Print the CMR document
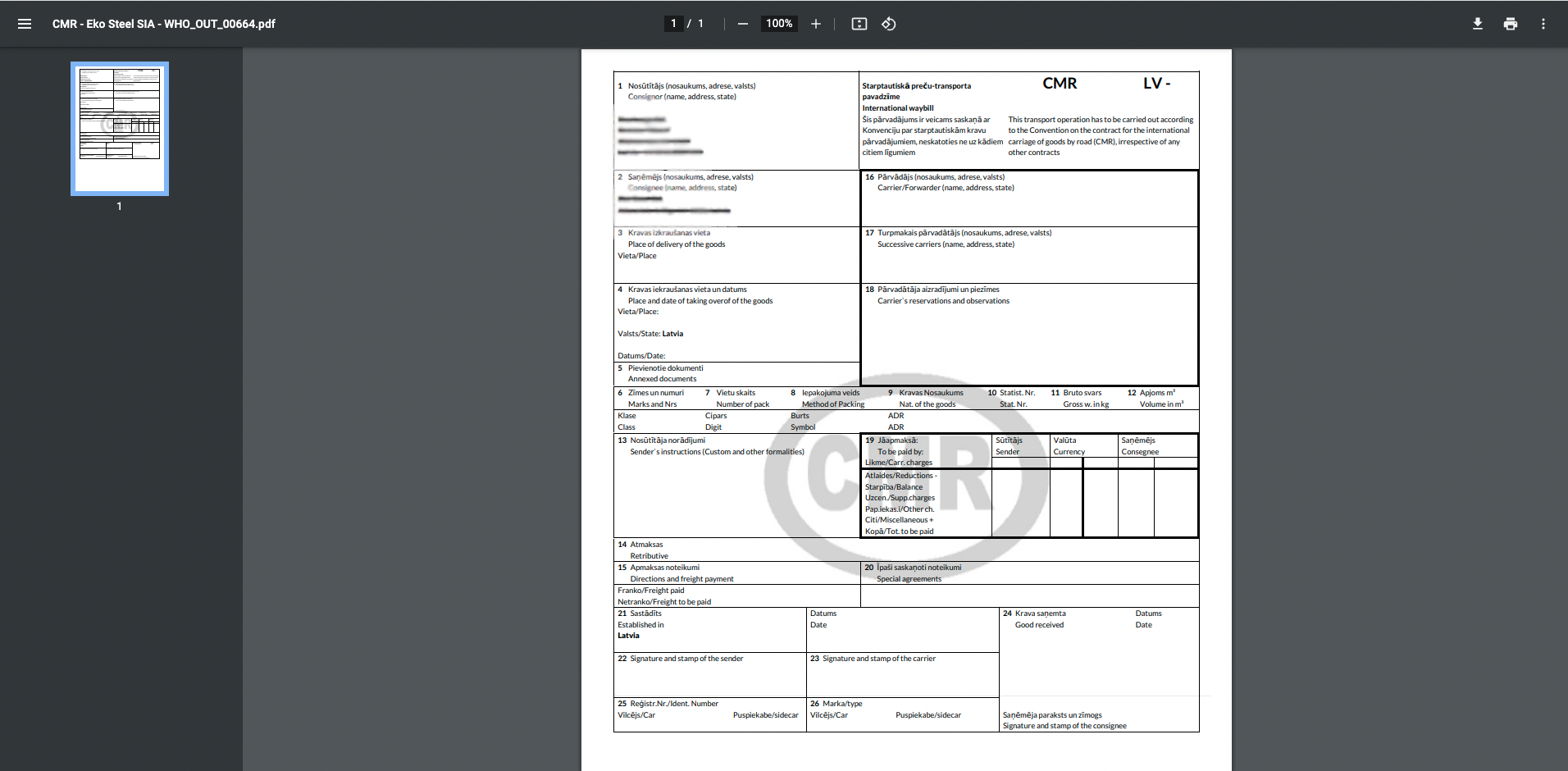The height and width of the screenshot is (771, 1568). [1510, 24]
